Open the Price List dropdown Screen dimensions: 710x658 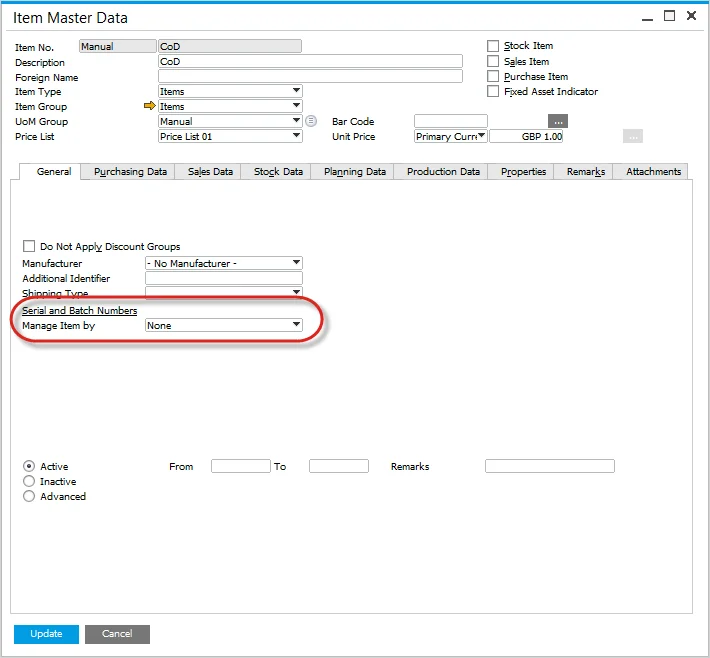296,137
